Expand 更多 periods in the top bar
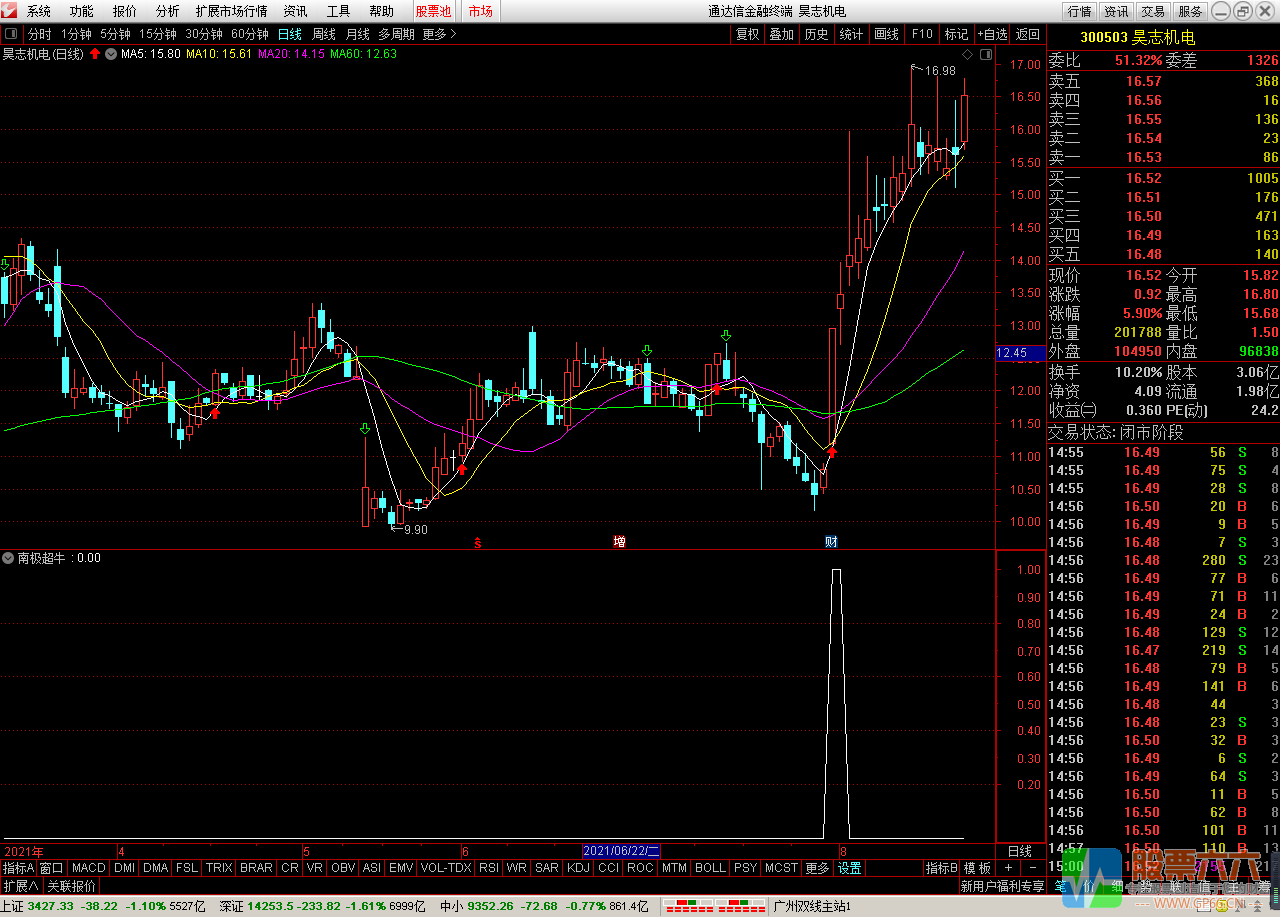1280x918 pixels. coord(439,34)
